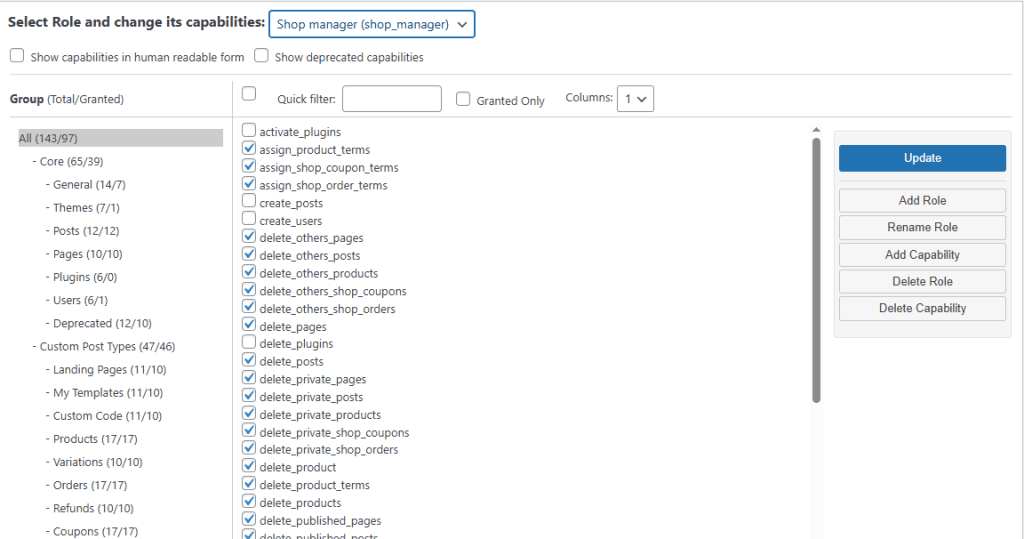The height and width of the screenshot is (539, 1024).
Task: Click the capabilities list scrollbar thumb
Action: pyautogui.click(x=816, y=270)
